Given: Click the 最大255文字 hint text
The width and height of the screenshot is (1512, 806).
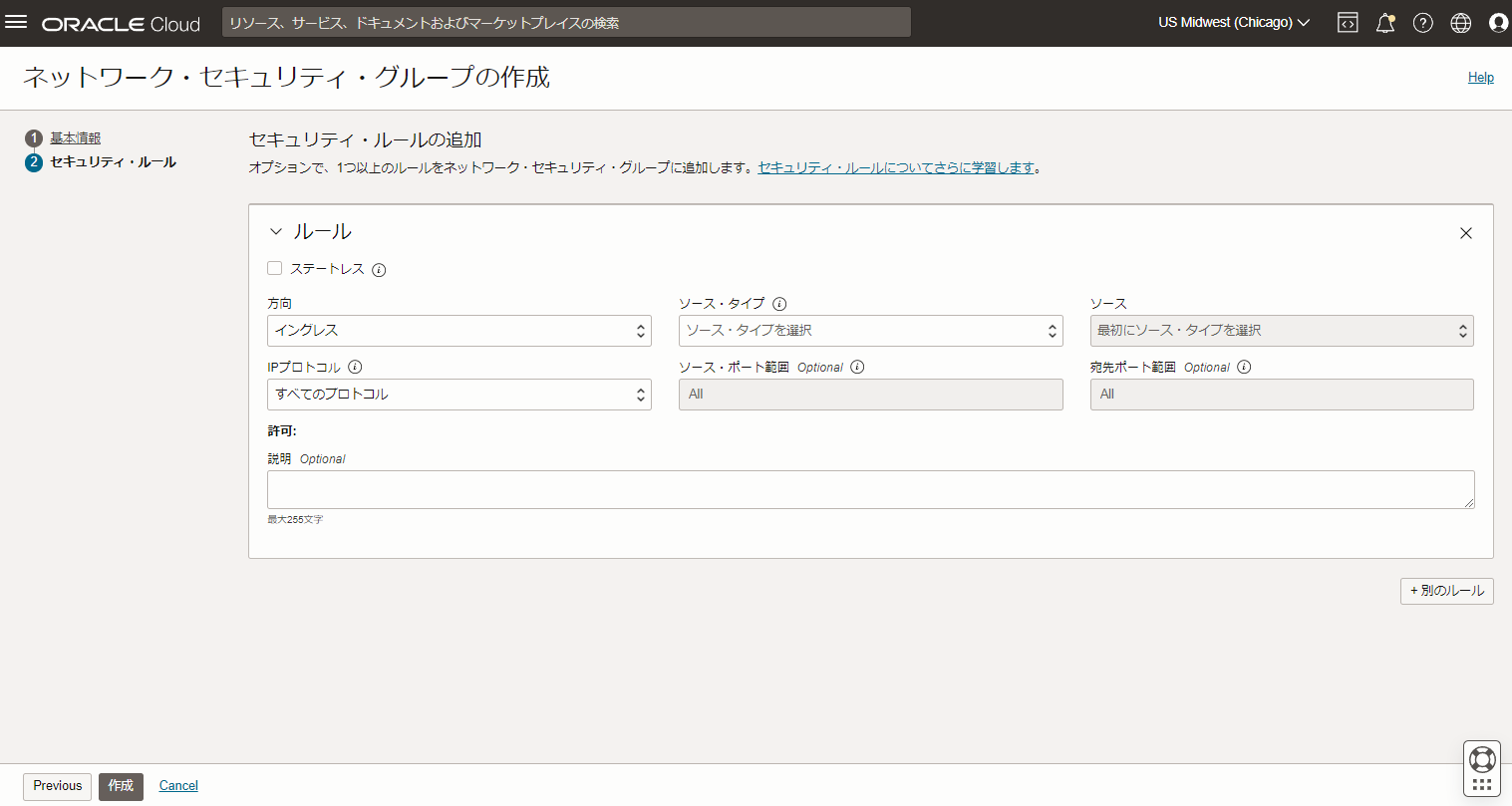Looking at the screenshot, I should tap(295, 520).
